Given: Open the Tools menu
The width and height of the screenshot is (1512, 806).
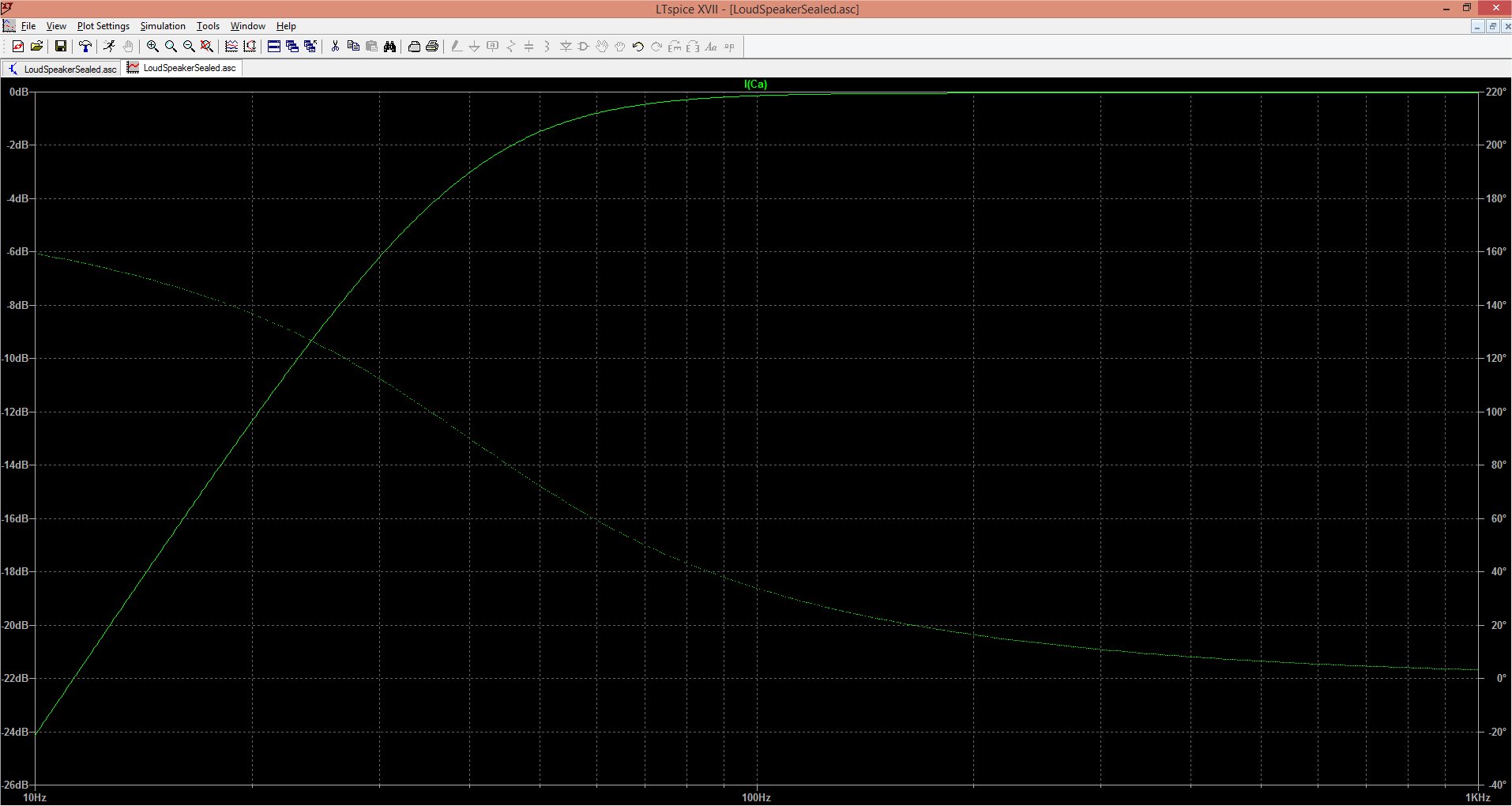Looking at the screenshot, I should click(x=208, y=26).
